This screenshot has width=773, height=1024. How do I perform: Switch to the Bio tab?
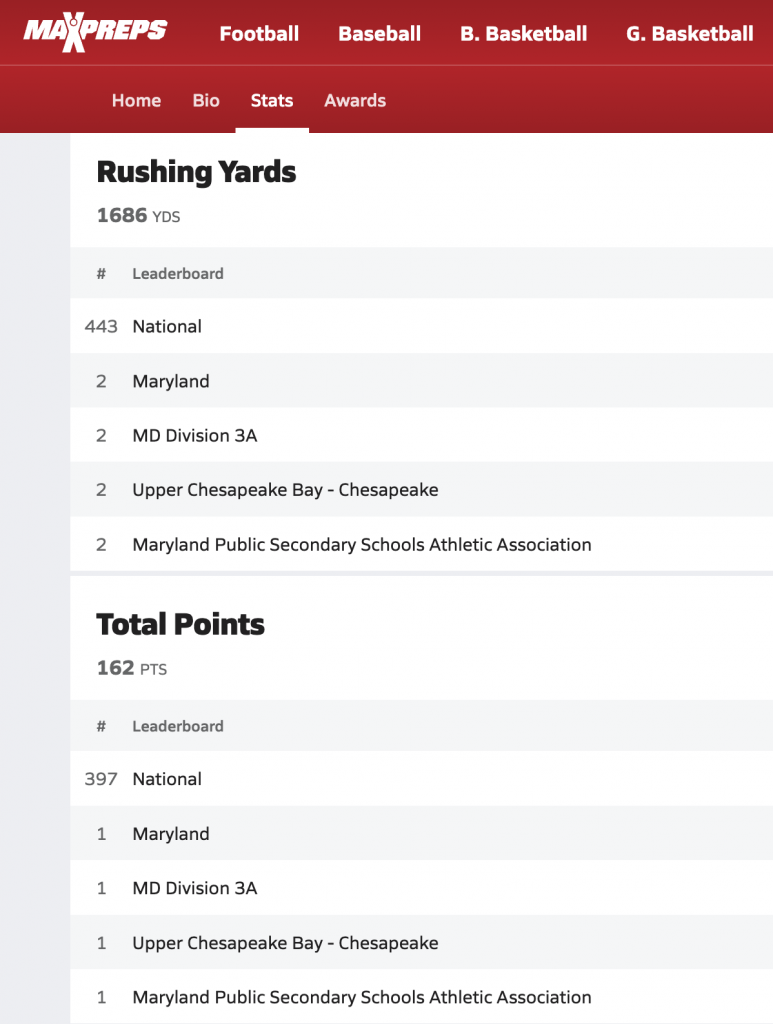click(206, 100)
